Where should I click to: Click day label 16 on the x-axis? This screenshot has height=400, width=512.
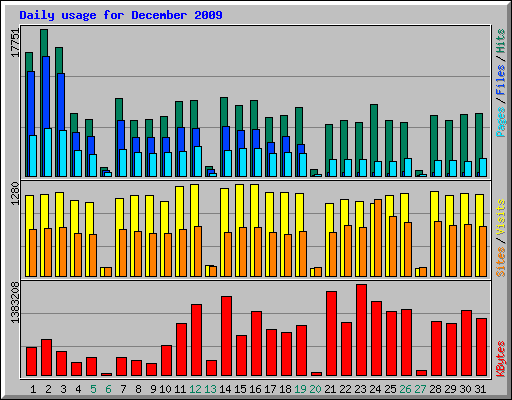click(255, 389)
